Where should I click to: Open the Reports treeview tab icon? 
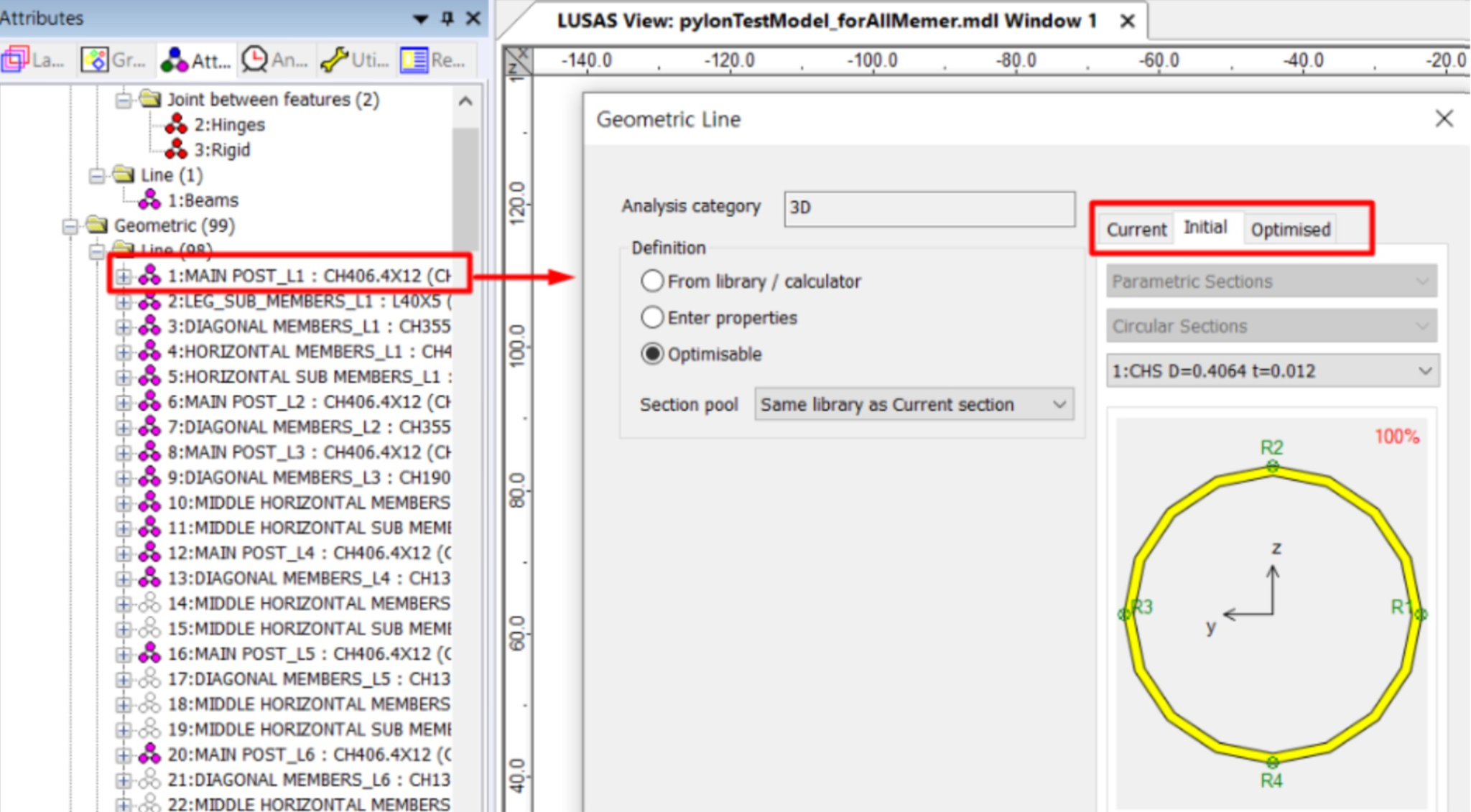tap(414, 60)
